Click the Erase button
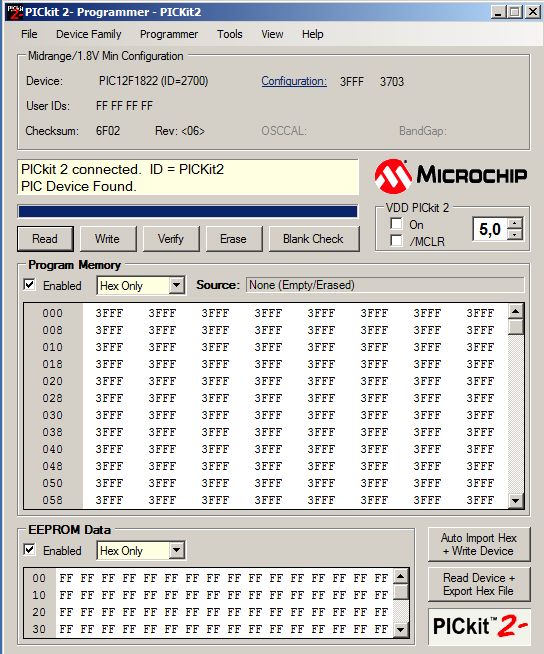Image resolution: width=544 pixels, height=654 pixels. [234, 239]
